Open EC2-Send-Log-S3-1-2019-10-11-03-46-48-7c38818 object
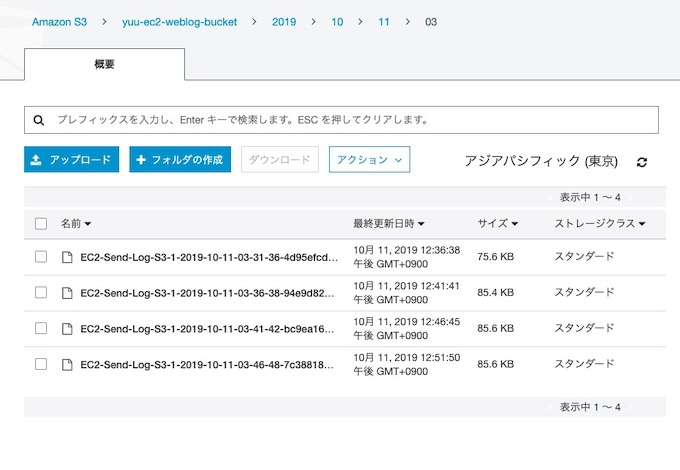The width and height of the screenshot is (680, 470). click(207, 365)
